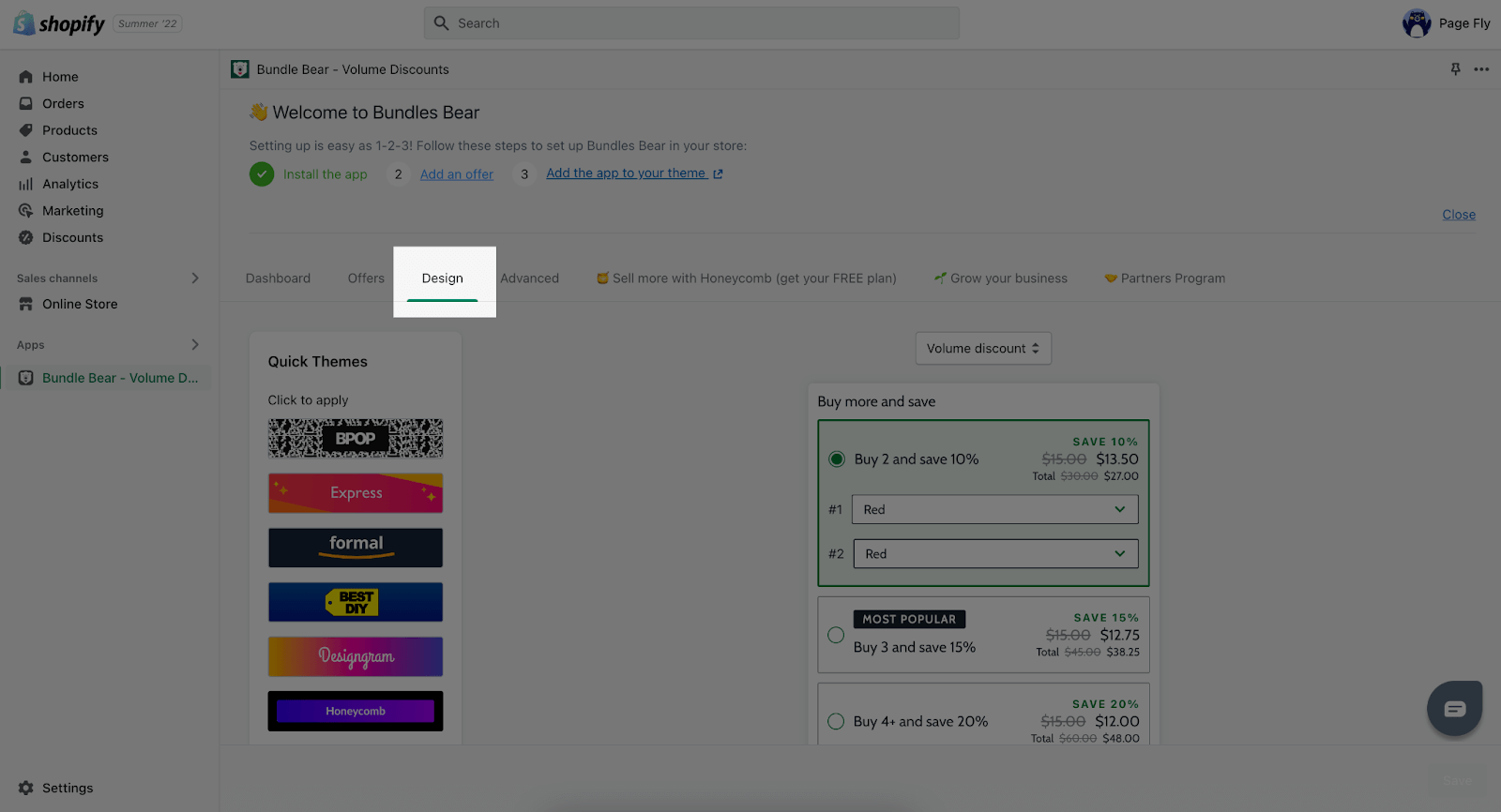Click the Settings gear icon
Screen dimensions: 1501x812
pos(25,788)
